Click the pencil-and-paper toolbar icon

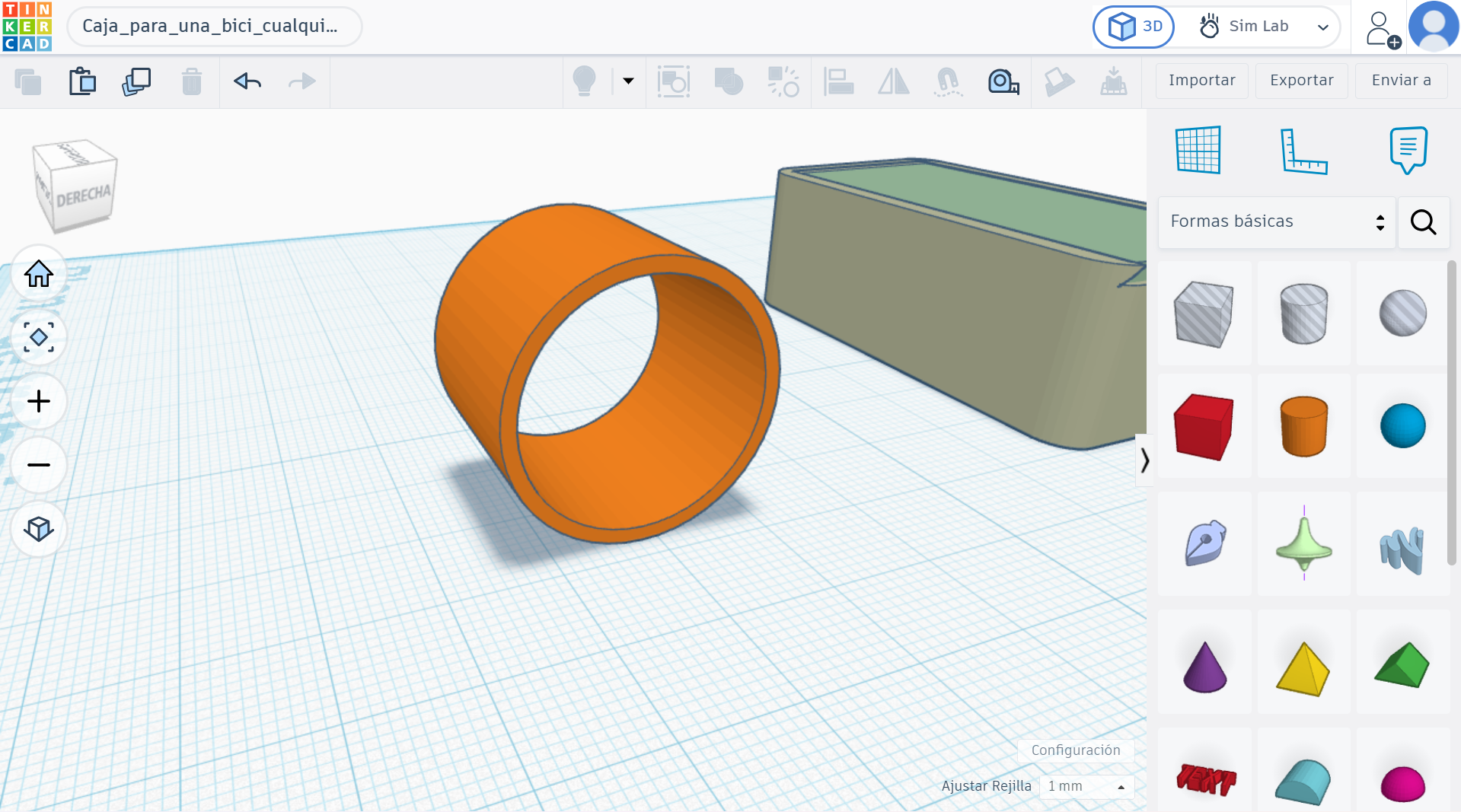tap(1059, 81)
